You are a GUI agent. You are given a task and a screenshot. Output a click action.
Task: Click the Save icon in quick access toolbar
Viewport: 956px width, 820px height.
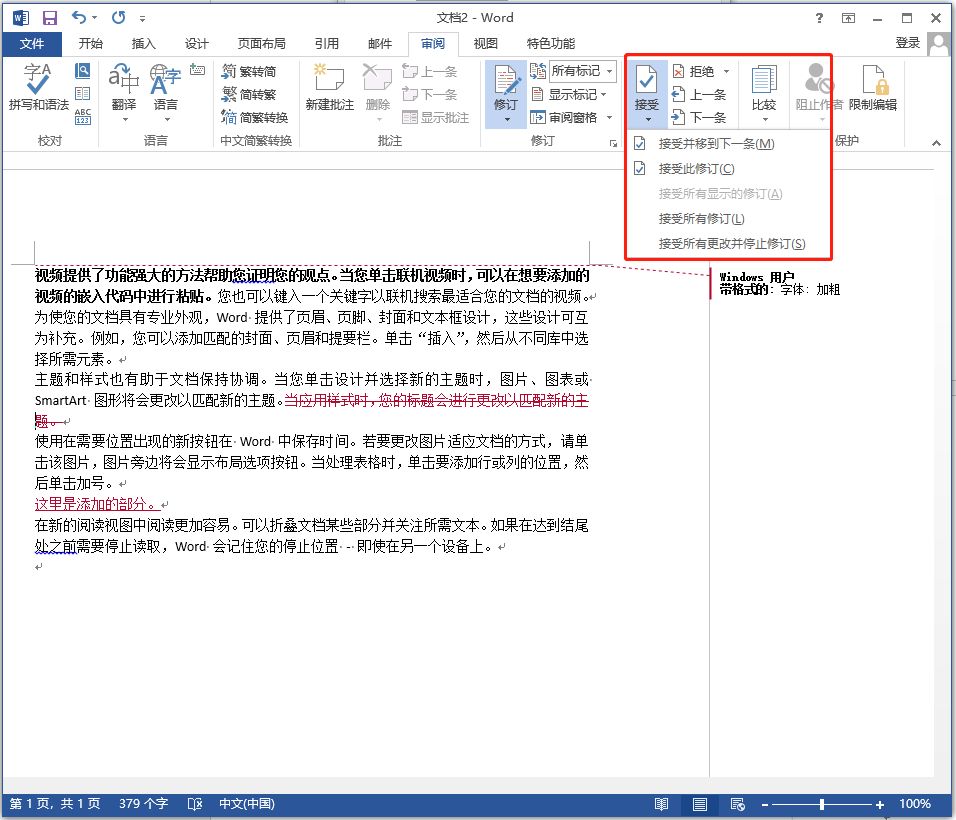tap(50, 17)
